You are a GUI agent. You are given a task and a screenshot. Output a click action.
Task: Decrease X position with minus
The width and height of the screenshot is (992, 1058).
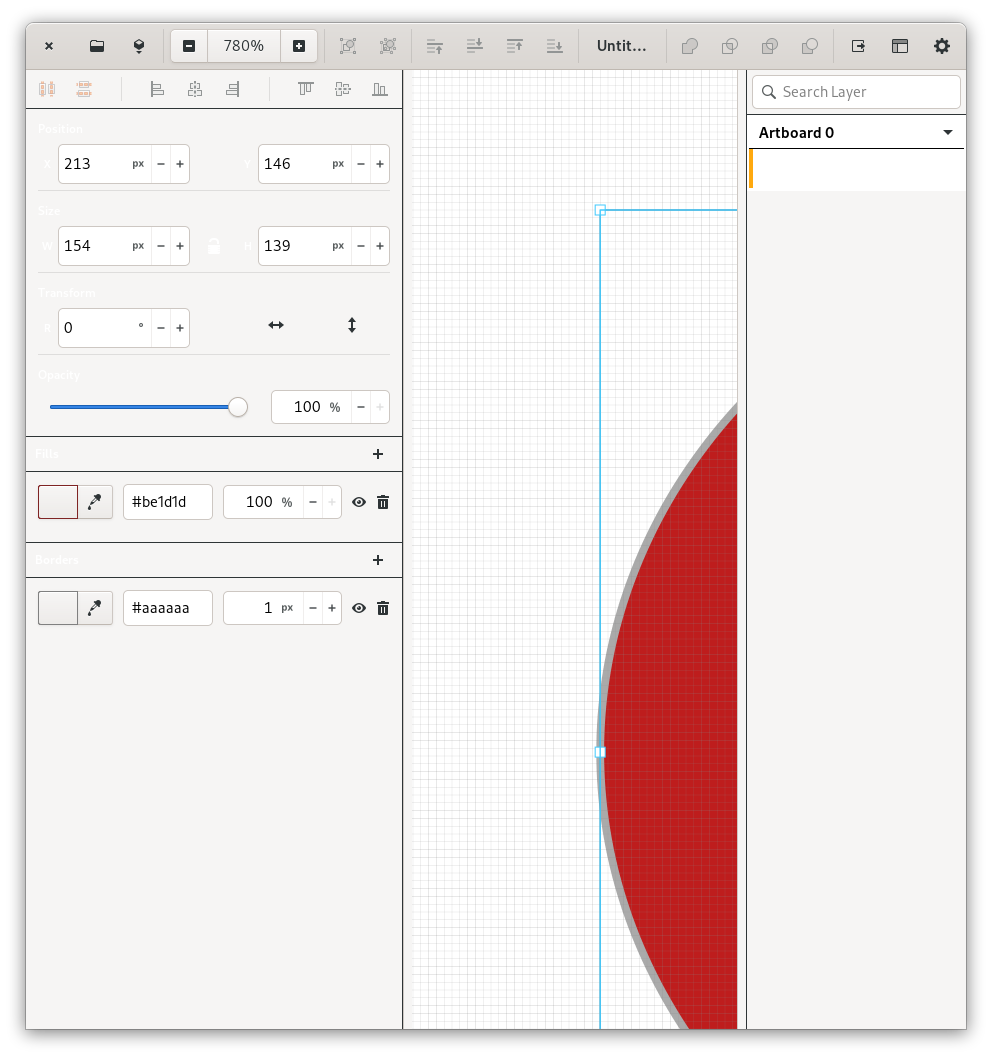point(161,164)
